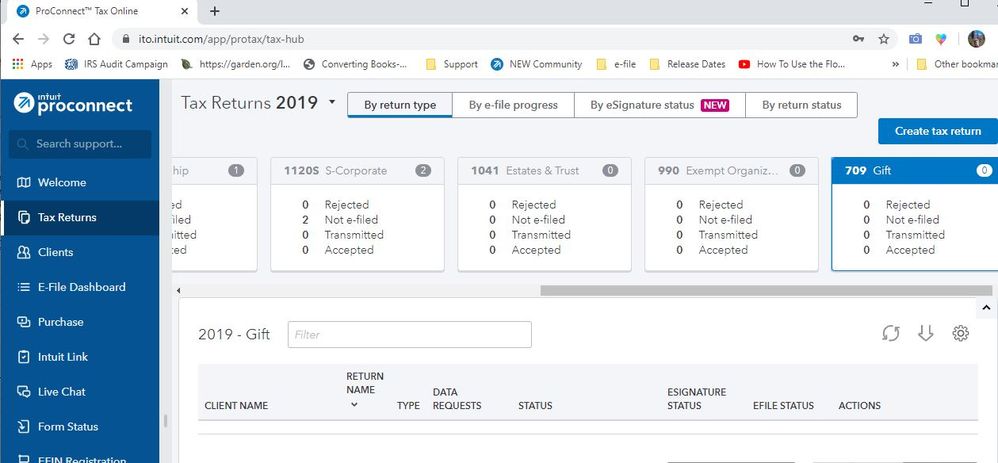This screenshot has height=463, width=998.
Task: Open the Chrome profile avatar
Action: (976, 39)
